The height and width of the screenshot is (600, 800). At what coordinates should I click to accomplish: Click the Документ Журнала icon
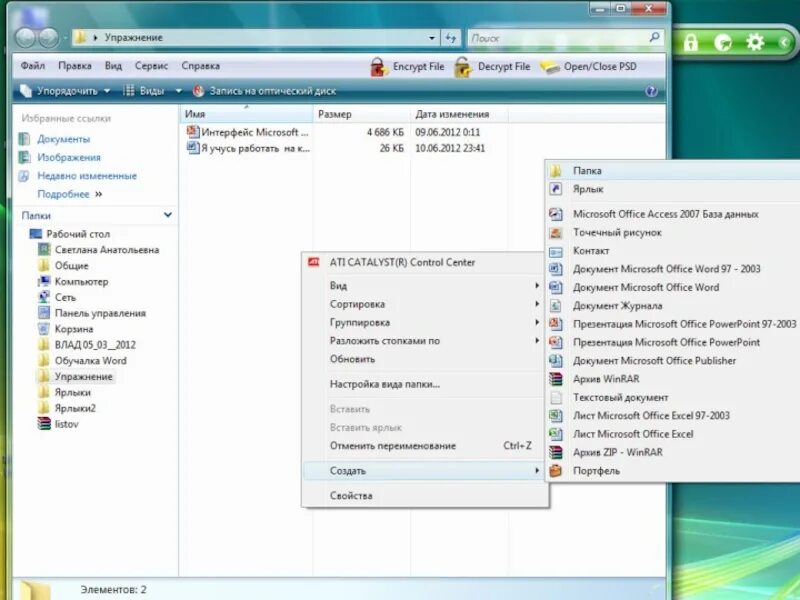click(556, 306)
